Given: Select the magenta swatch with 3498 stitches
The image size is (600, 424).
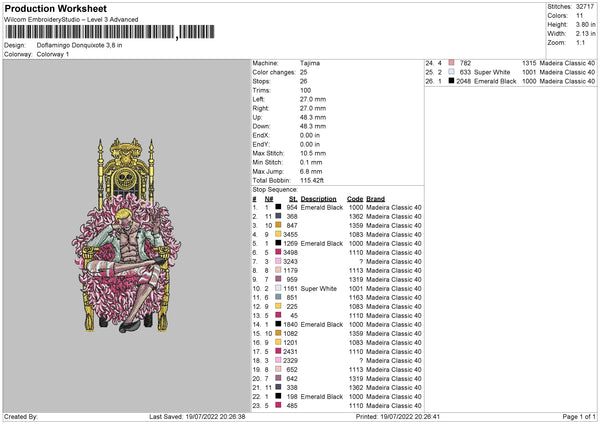Looking at the screenshot, I should coord(278,252).
